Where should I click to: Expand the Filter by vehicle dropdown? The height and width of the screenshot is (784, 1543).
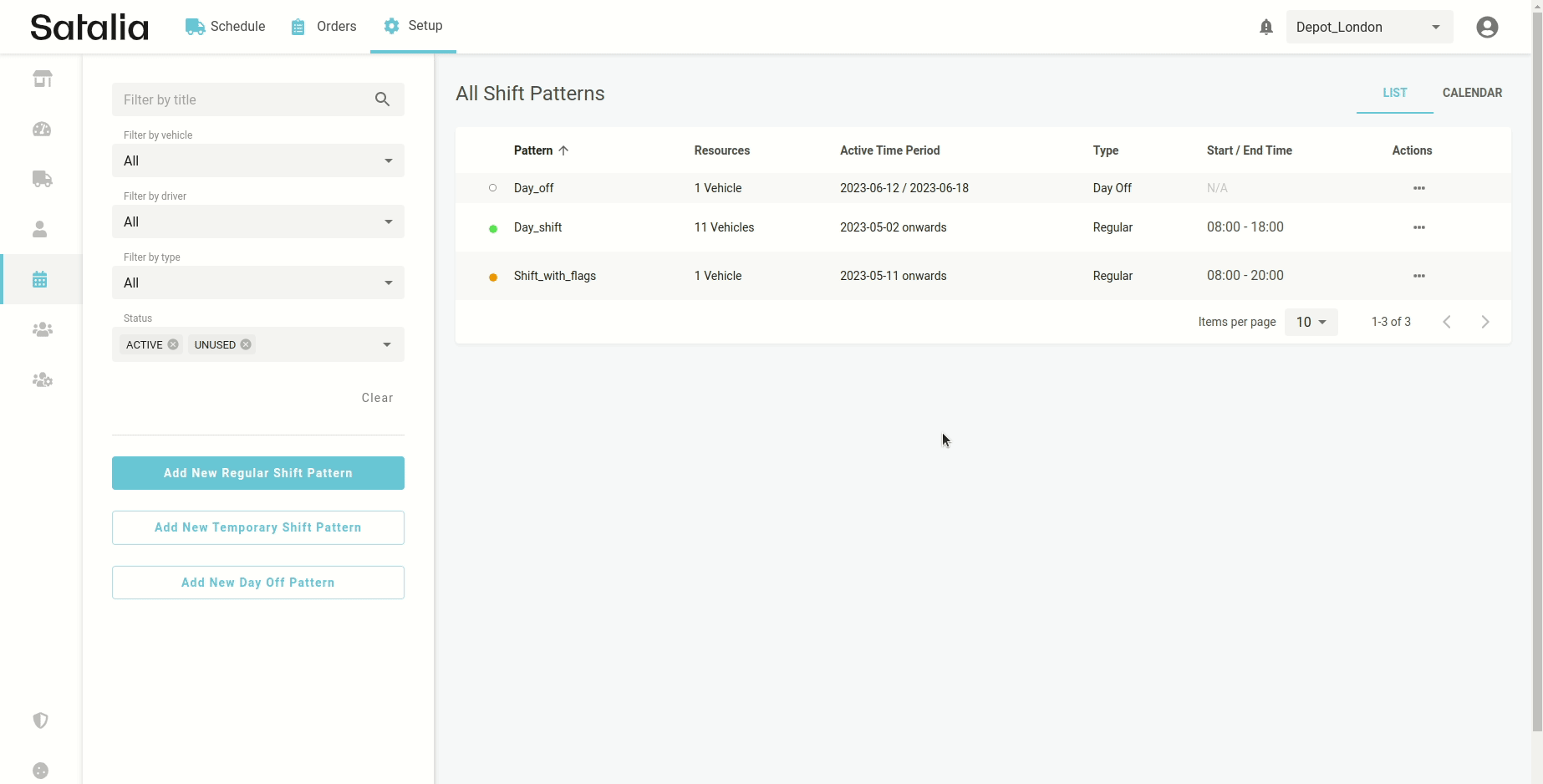257,160
